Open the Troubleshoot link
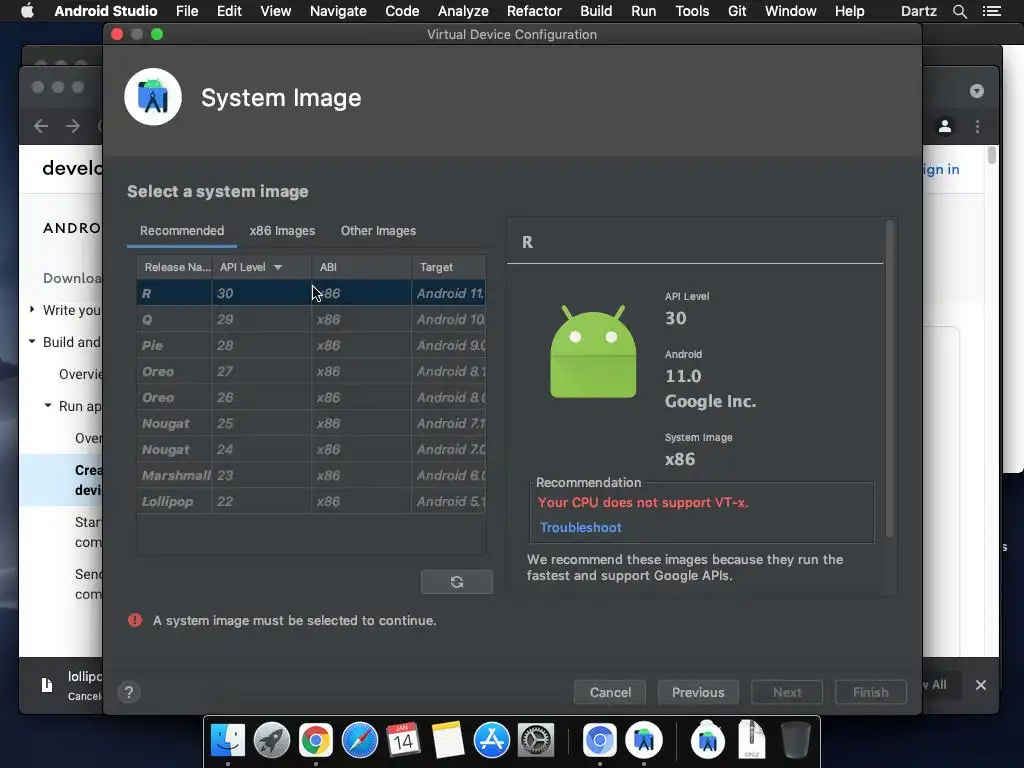 (581, 527)
